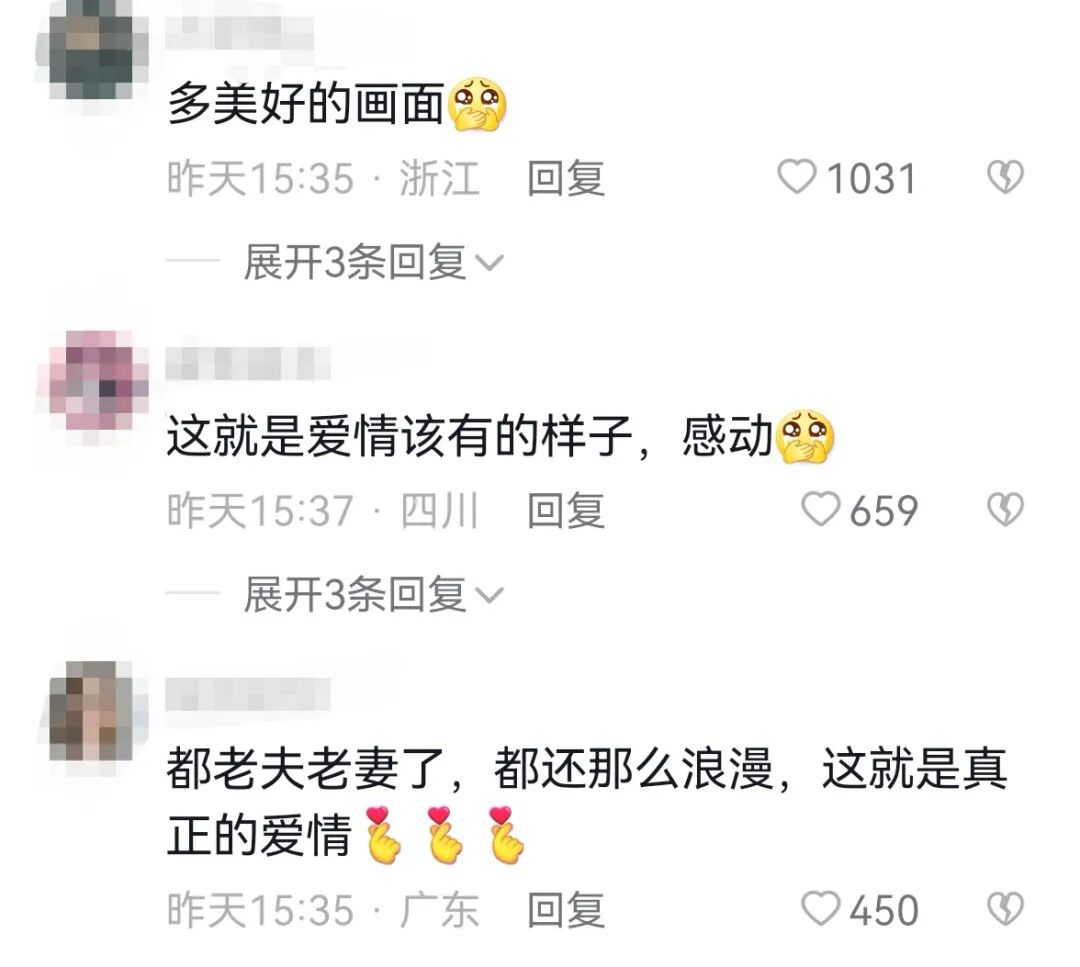This screenshot has height=967, width=1080.
Task: Open the third commenter's avatar
Action: [94, 711]
